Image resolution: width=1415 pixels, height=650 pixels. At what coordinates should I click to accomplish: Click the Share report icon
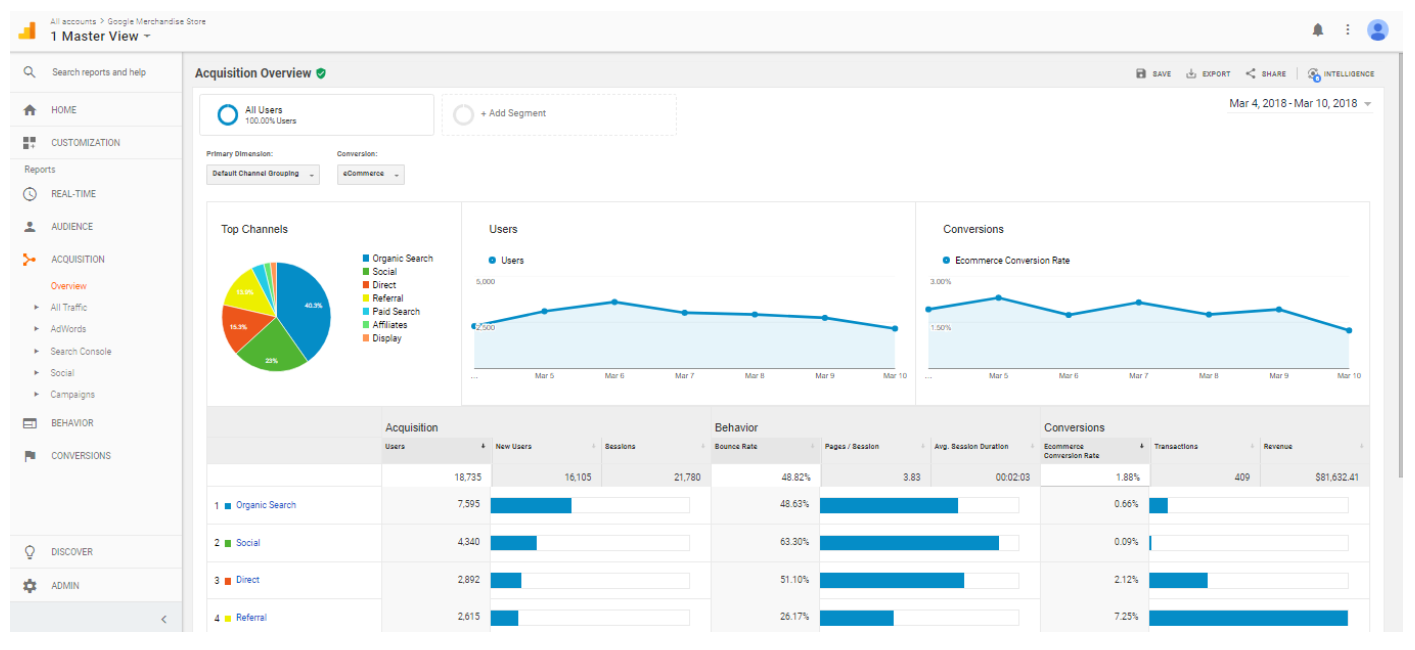tap(1250, 74)
